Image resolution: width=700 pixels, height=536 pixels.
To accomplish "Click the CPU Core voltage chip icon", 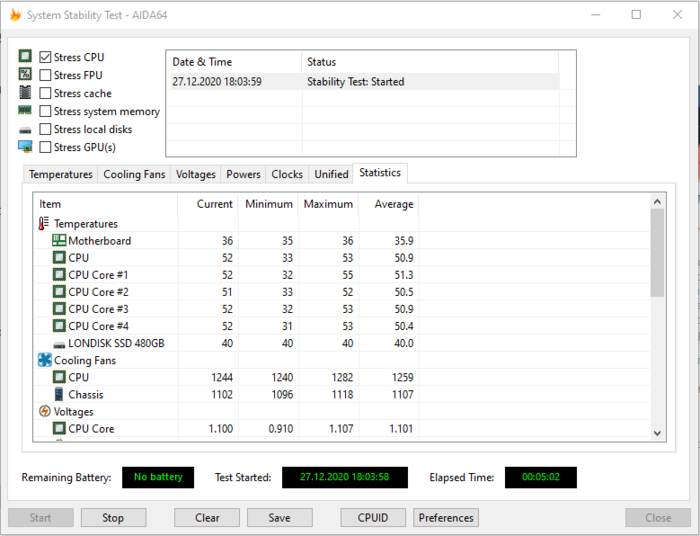I will click(59, 428).
